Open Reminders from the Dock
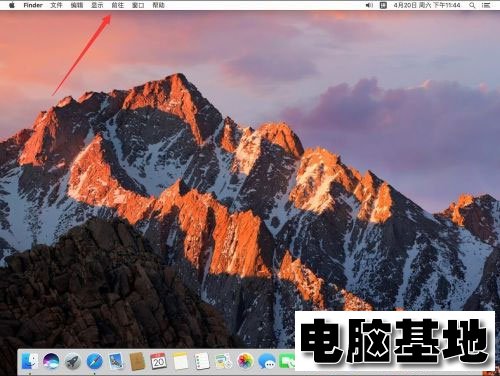 pos(202,361)
